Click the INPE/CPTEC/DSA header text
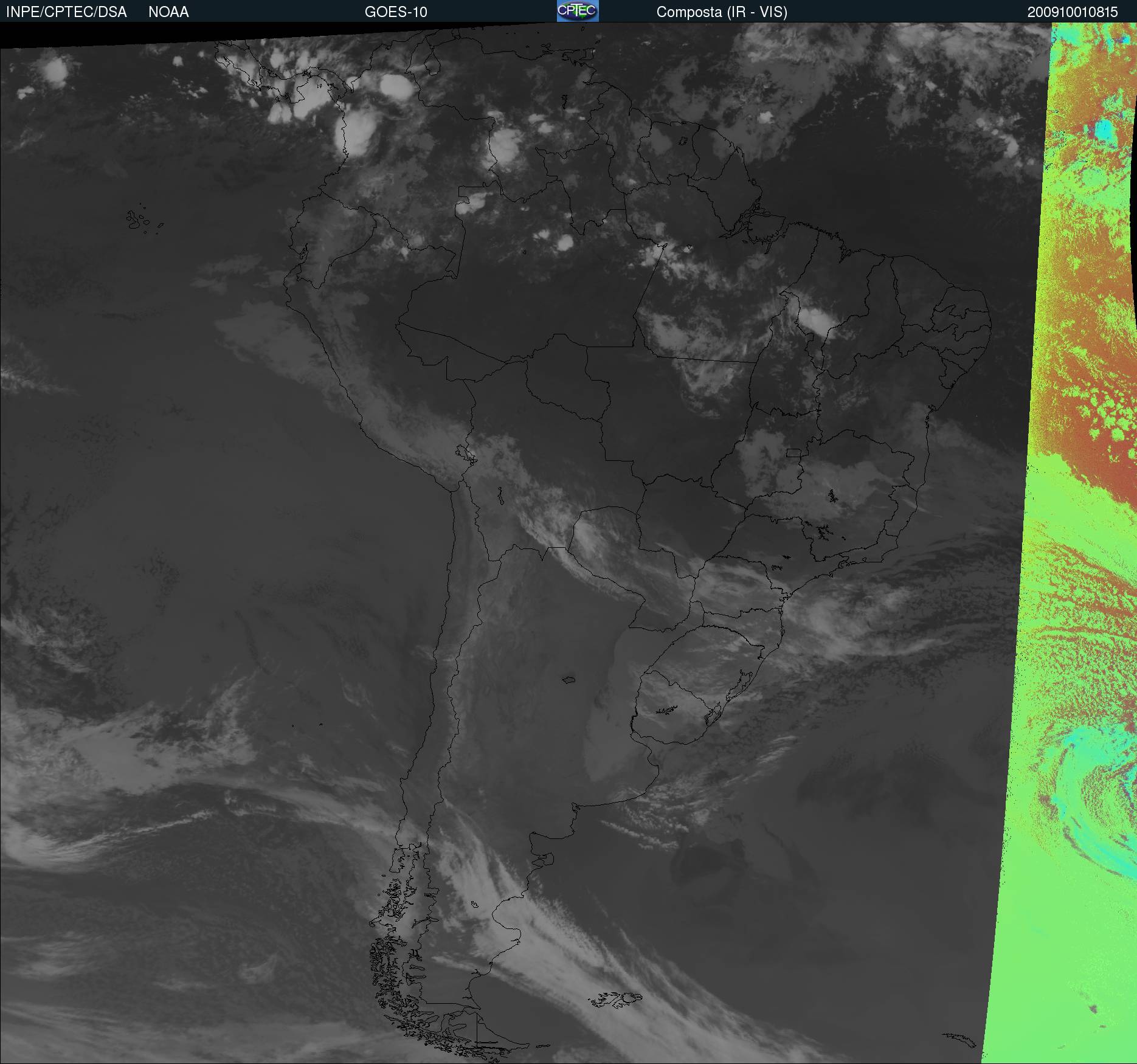The width and height of the screenshot is (1137, 1064). [66, 12]
